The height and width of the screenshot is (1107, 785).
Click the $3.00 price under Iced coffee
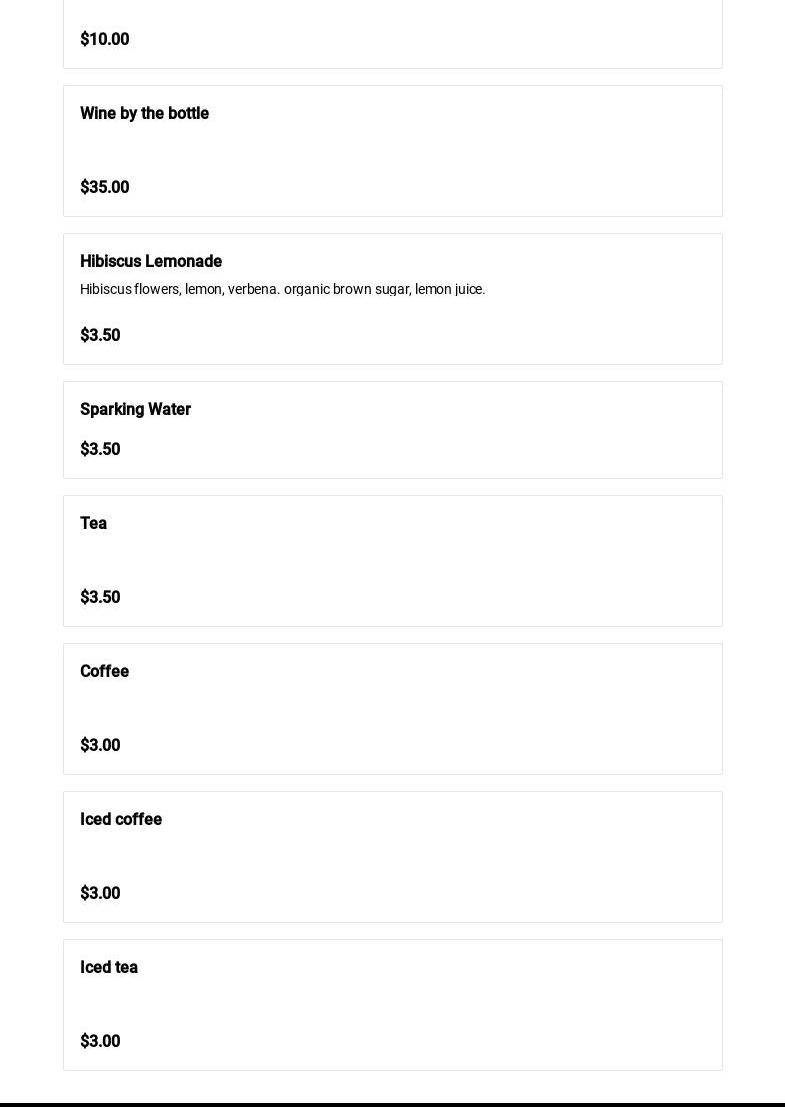[x=100, y=893]
